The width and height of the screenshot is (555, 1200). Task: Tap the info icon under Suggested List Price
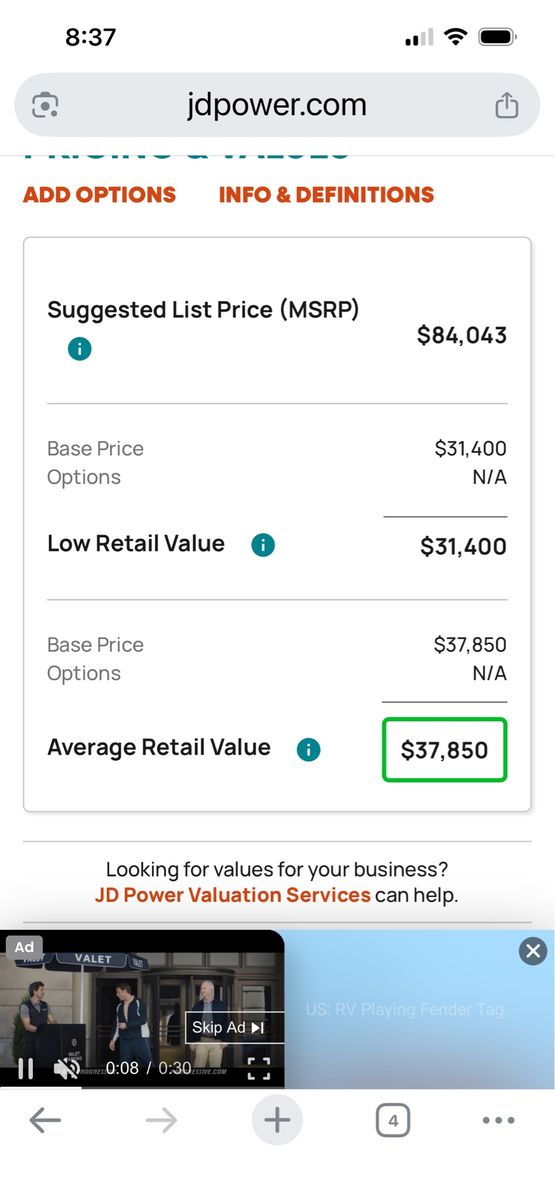(79, 349)
